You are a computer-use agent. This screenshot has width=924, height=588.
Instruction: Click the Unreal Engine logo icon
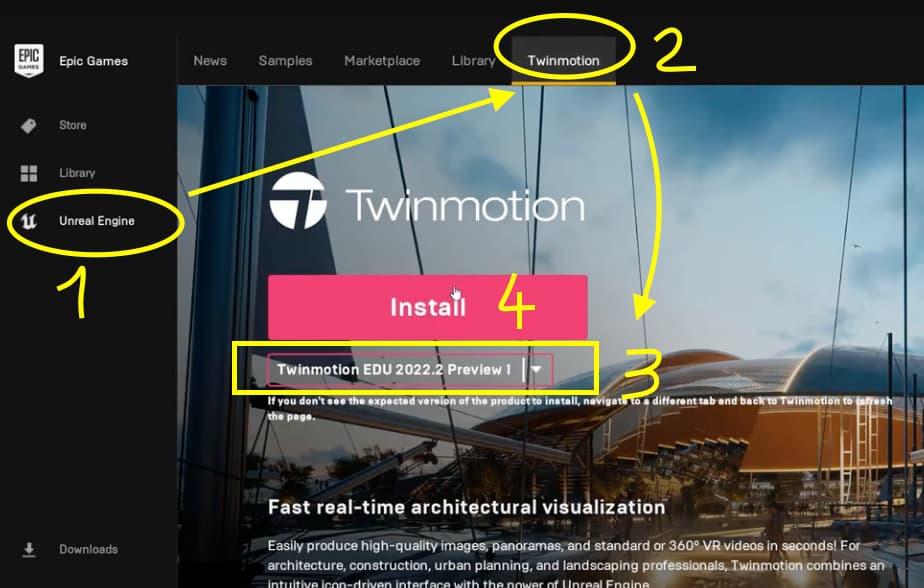click(x=28, y=221)
